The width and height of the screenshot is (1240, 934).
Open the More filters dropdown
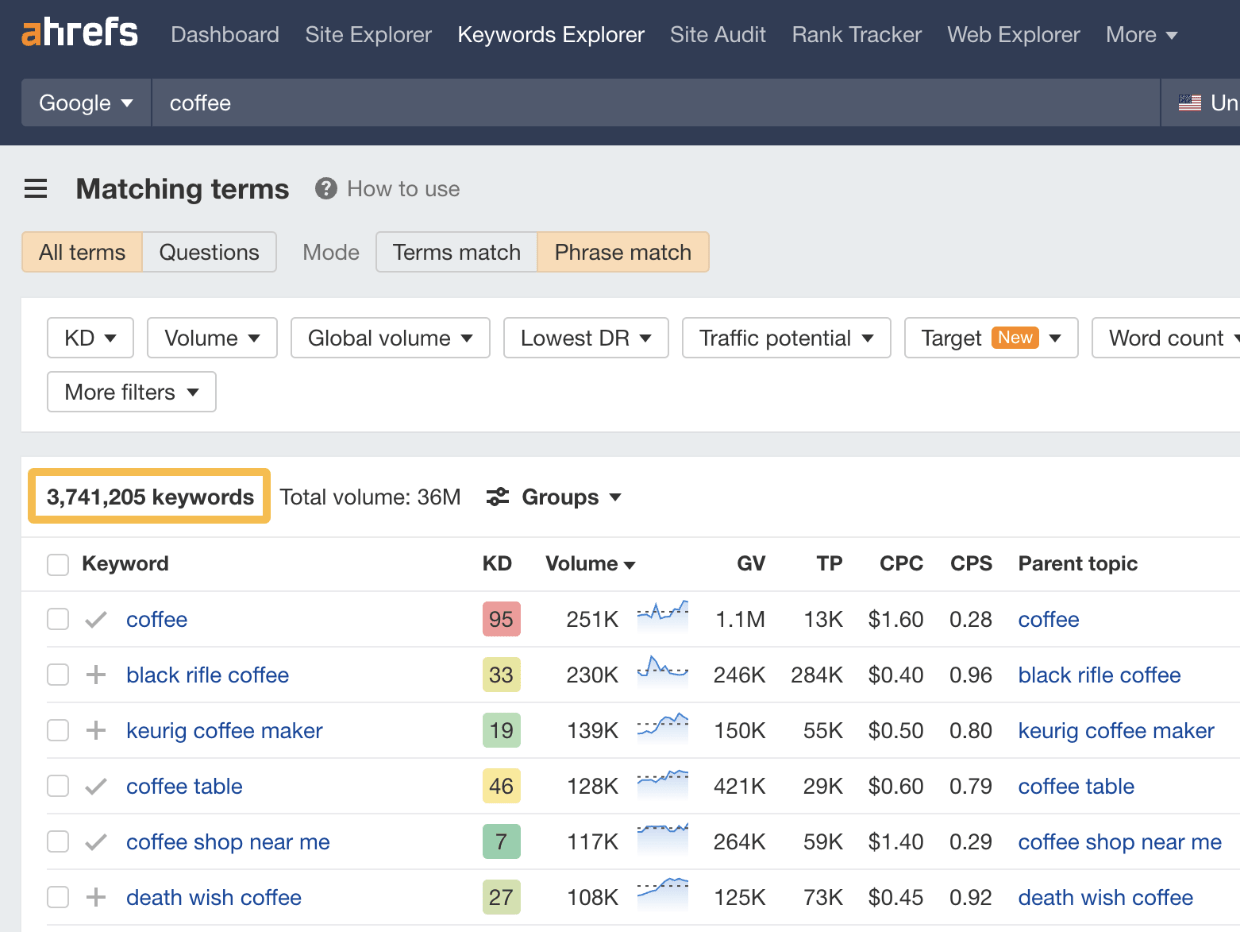pyautogui.click(x=131, y=391)
